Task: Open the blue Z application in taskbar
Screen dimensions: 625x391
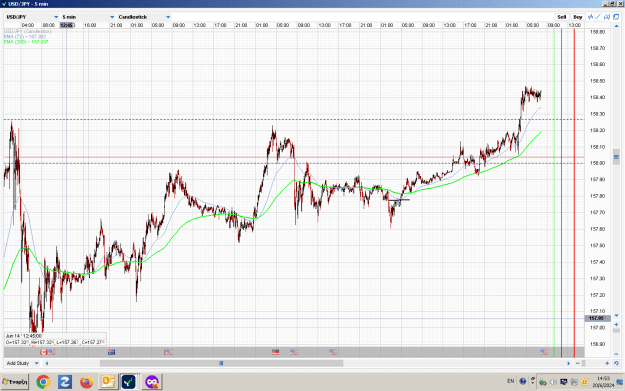Action: [65, 382]
